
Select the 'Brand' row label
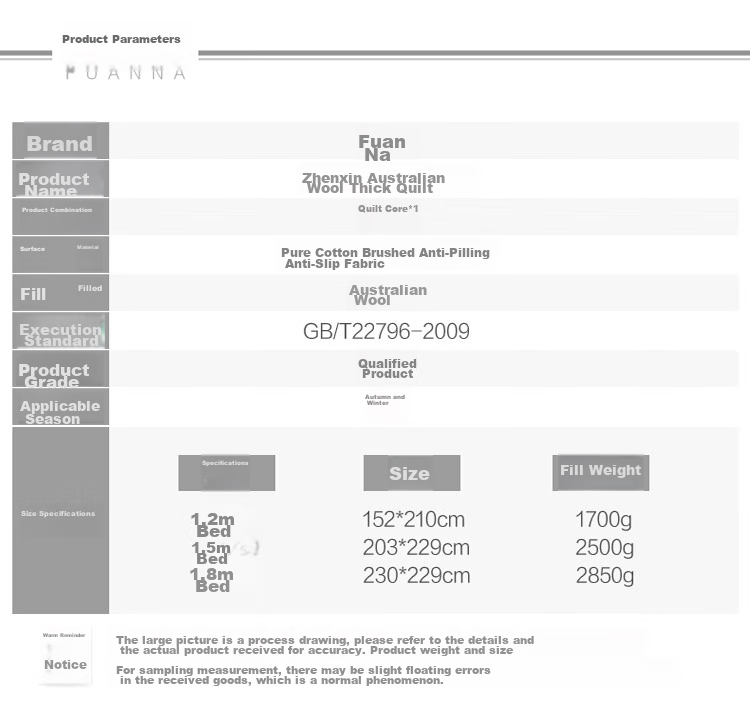pyautogui.click(x=60, y=143)
